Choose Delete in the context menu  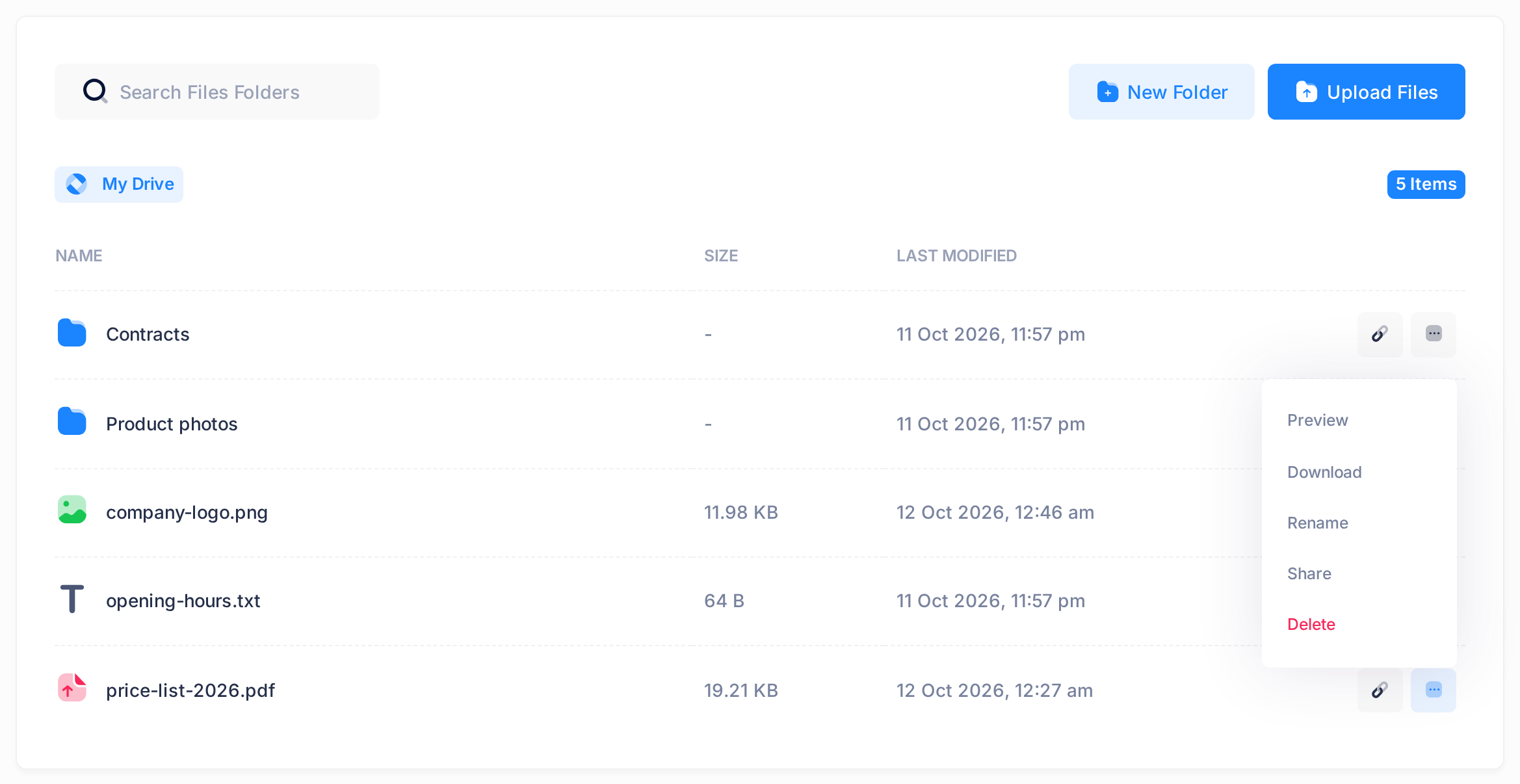tap(1311, 625)
